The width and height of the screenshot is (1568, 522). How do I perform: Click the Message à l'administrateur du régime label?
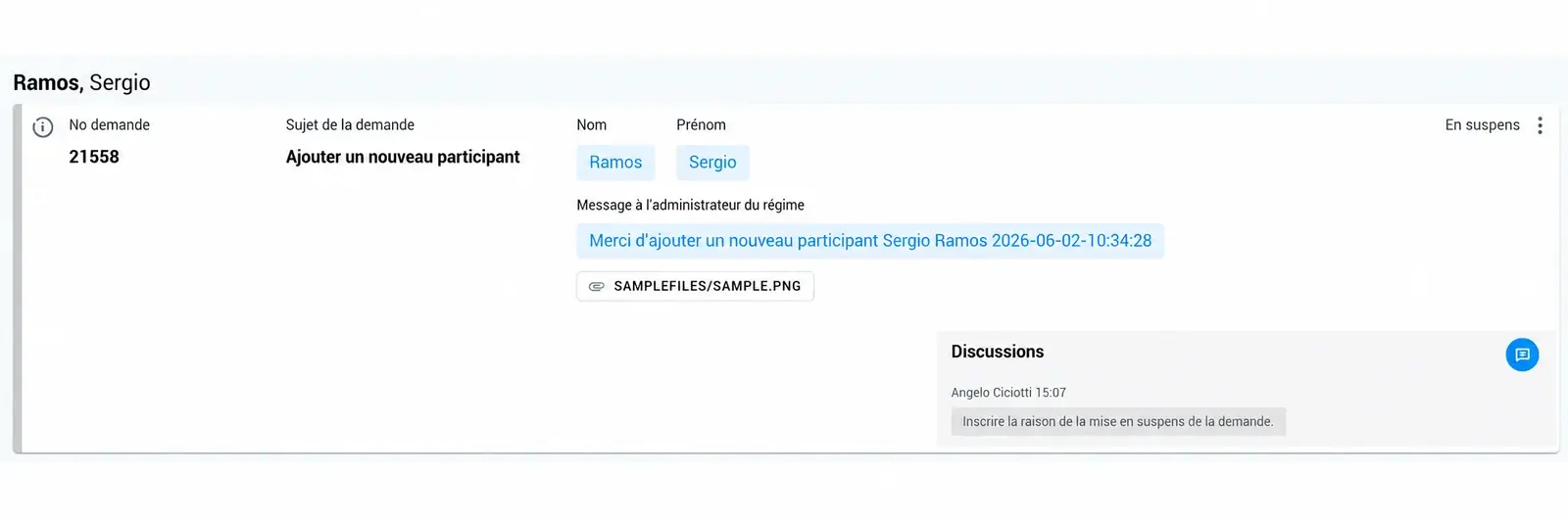pyautogui.click(x=690, y=205)
